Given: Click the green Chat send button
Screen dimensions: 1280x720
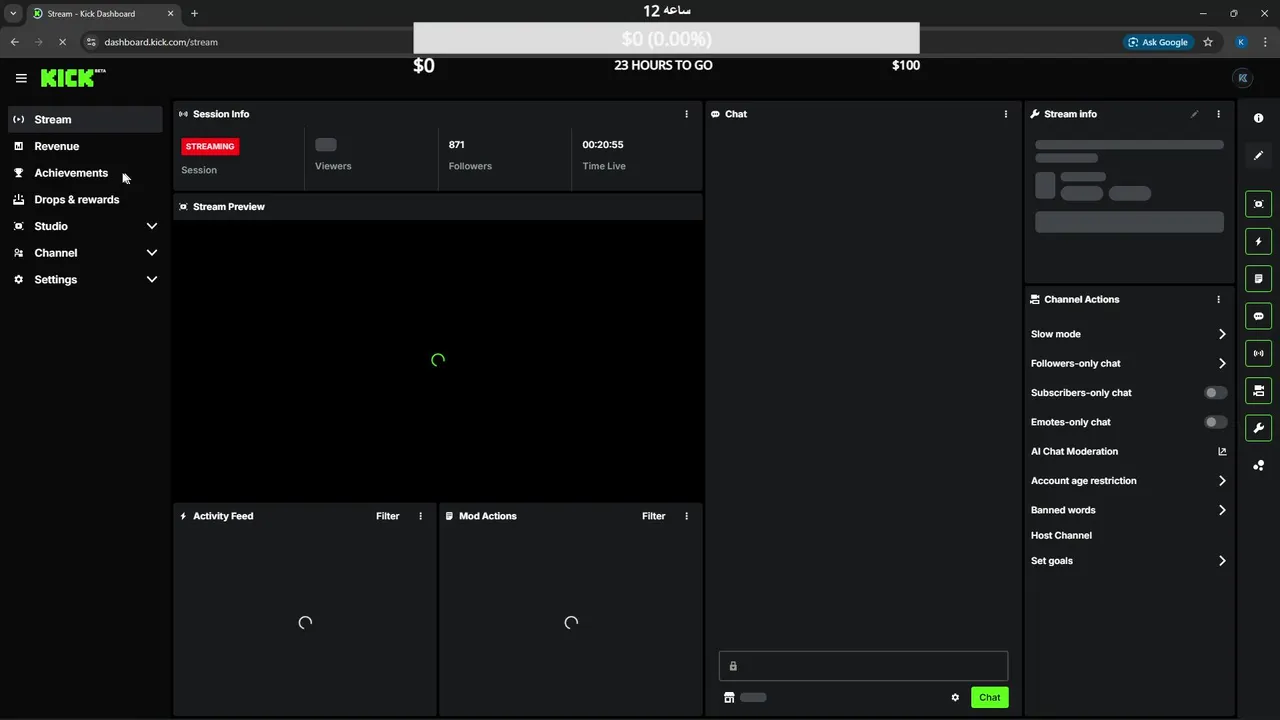Looking at the screenshot, I should point(989,697).
